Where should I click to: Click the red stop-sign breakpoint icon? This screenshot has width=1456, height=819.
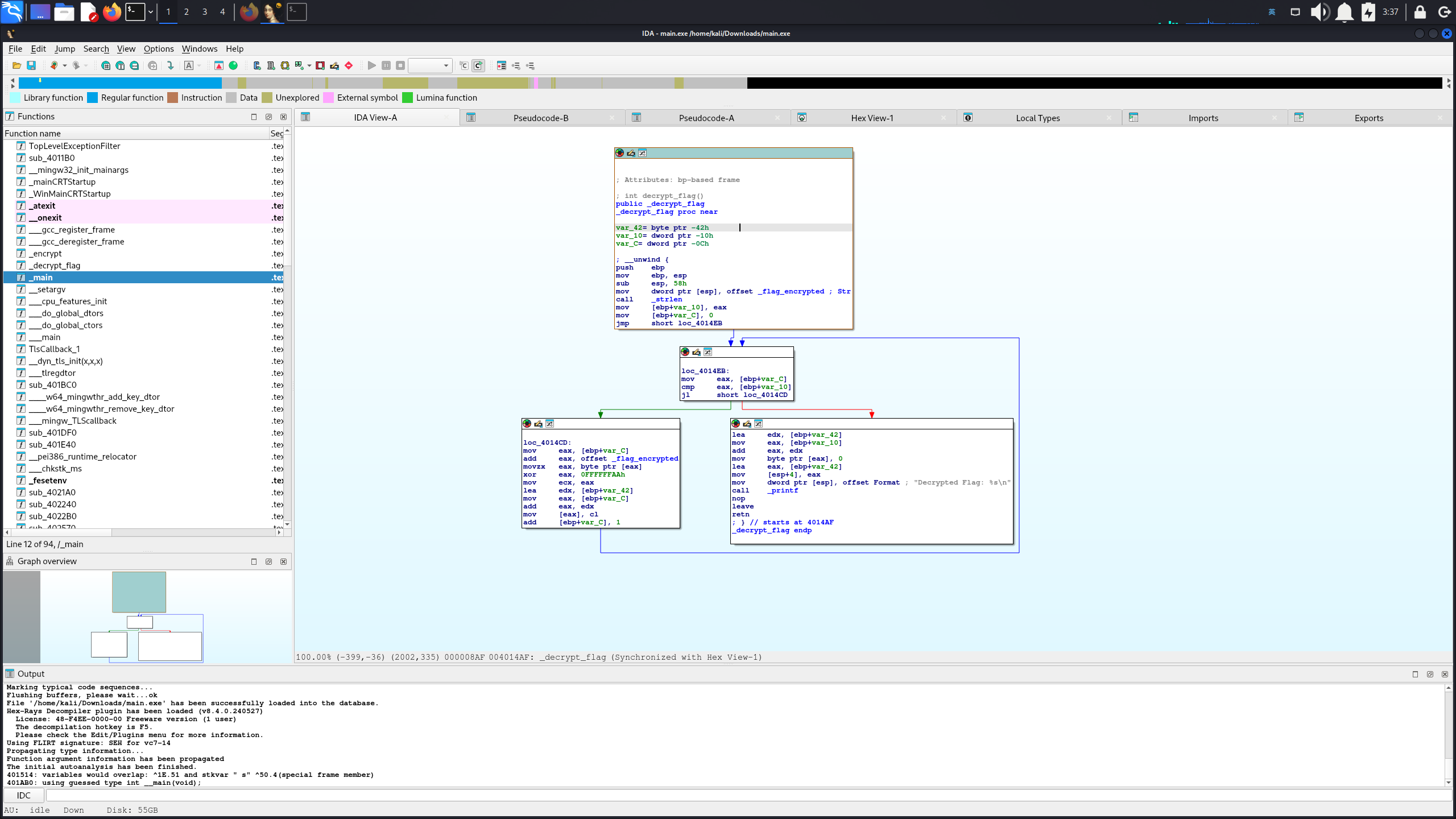pos(349,65)
